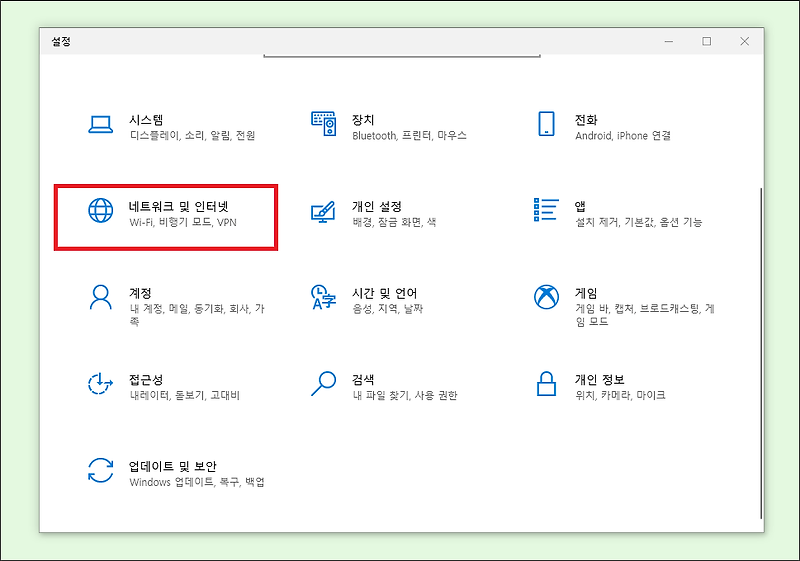Select the 네트워크 및 인터넷 globe icon
800x561 pixels.
101,211
